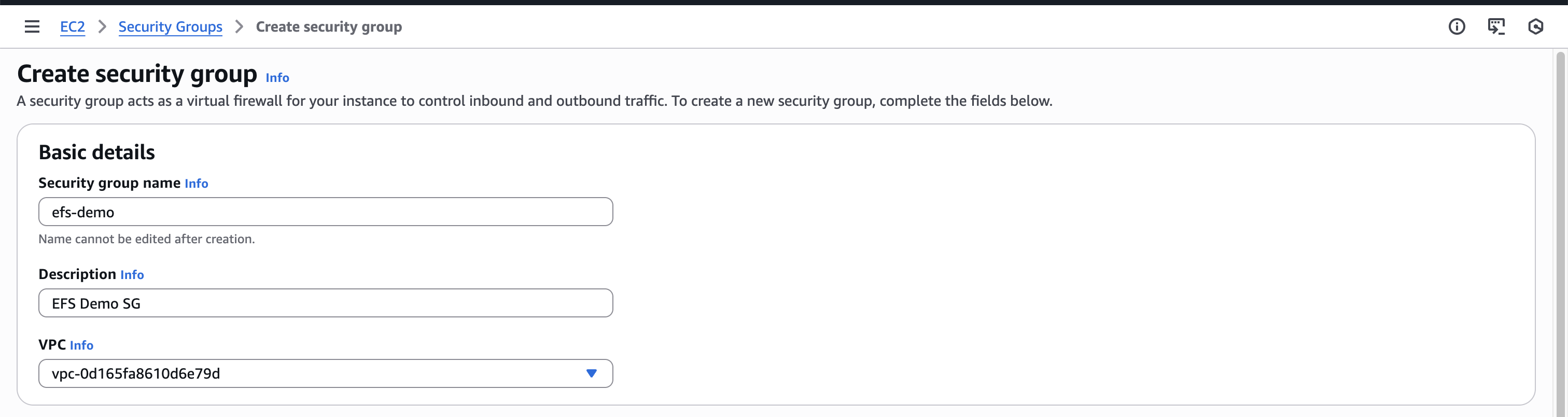This screenshot has width=1568, height=417.
Task: Expand the VPC dropdown arrow
Action: pyautogui.click(x=591, y=373)
